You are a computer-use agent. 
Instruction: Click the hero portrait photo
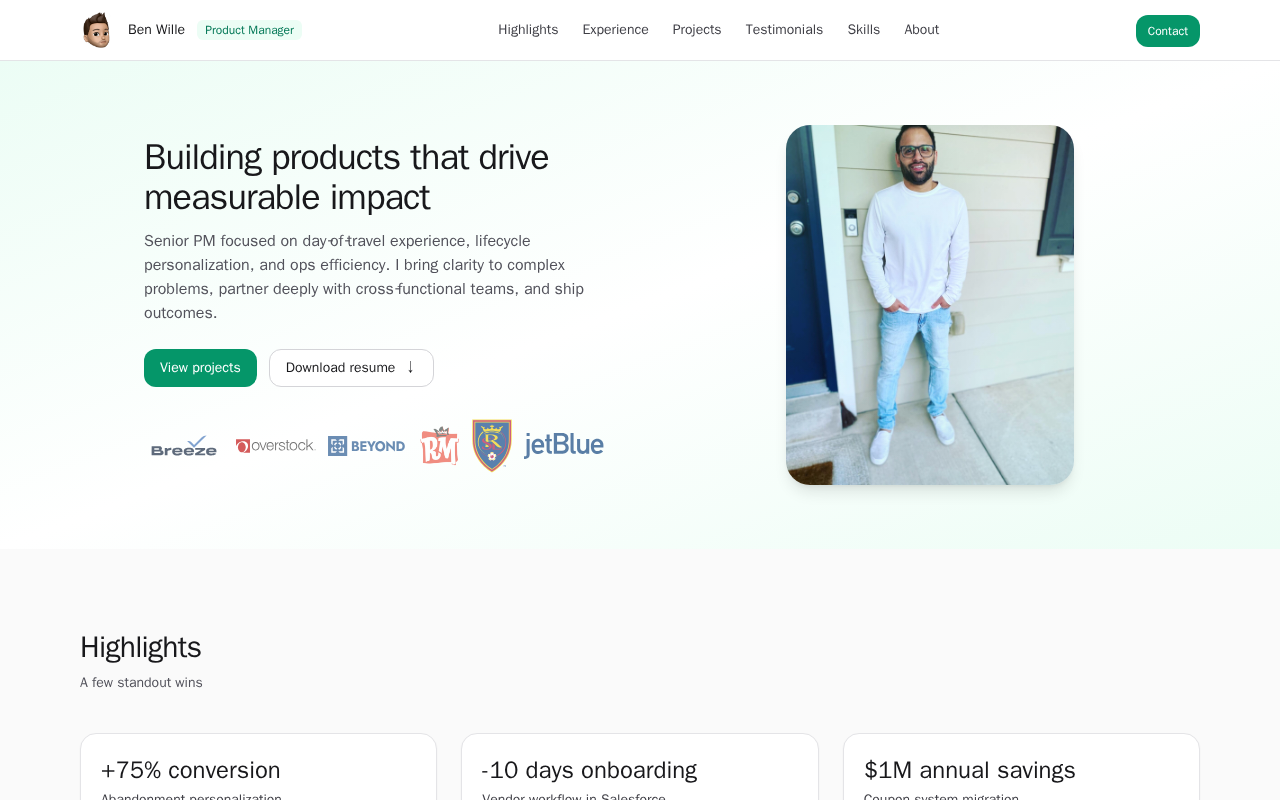(930, 305)
